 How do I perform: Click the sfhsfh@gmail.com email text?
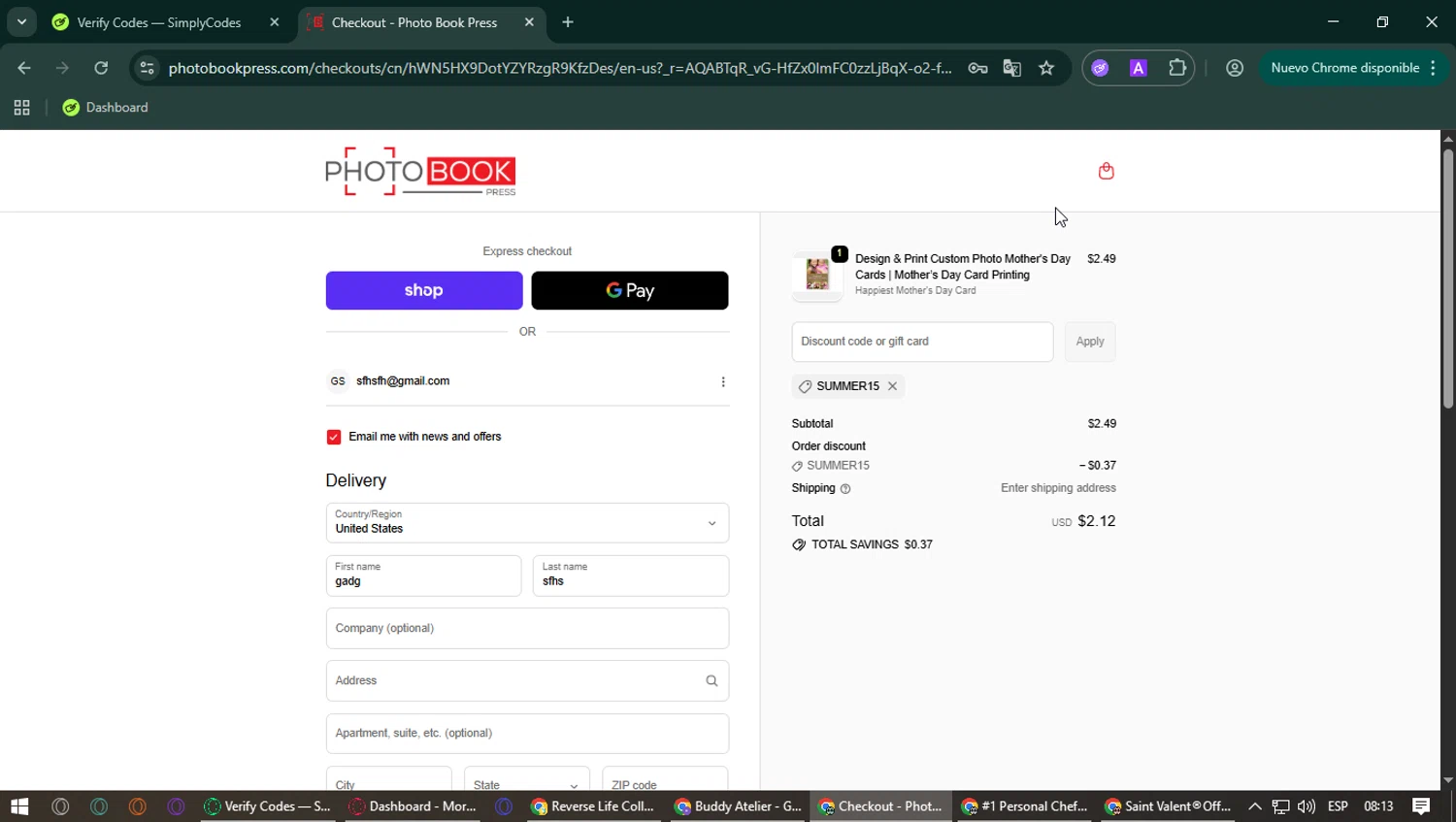click(403, 381)
